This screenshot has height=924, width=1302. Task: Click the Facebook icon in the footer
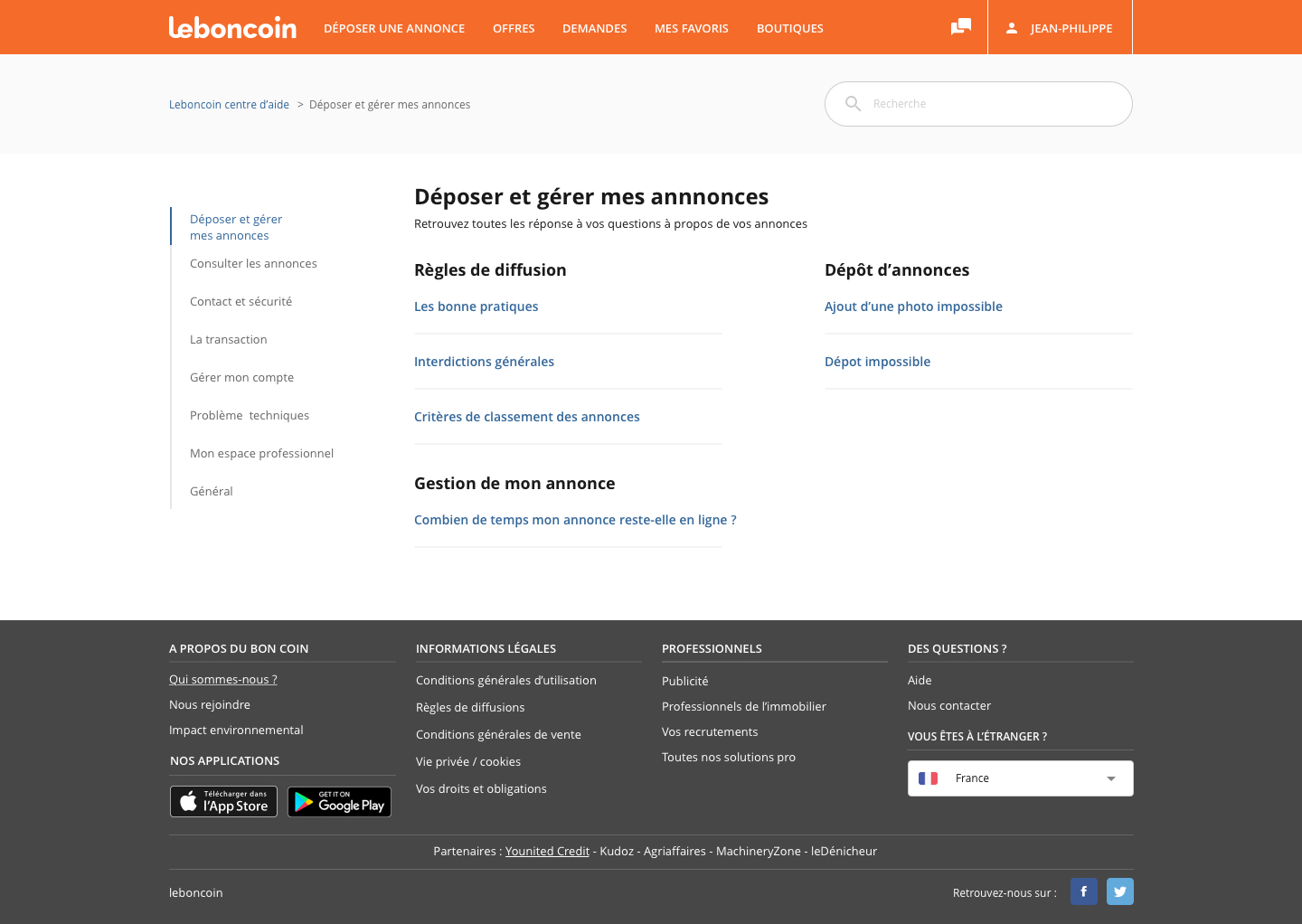tap(1083, 891)
